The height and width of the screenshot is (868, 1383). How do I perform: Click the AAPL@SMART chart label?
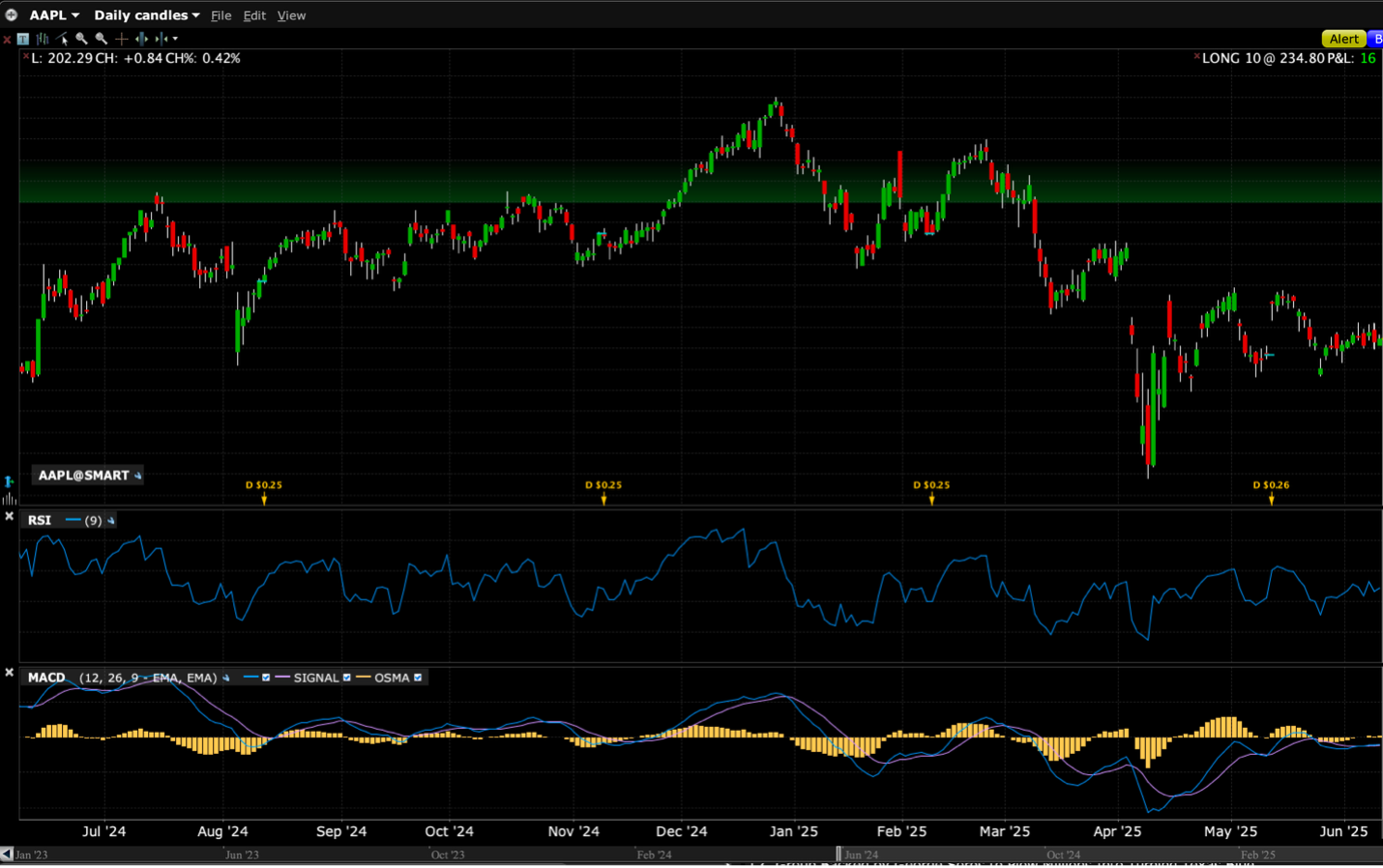[x=84, y=475]
